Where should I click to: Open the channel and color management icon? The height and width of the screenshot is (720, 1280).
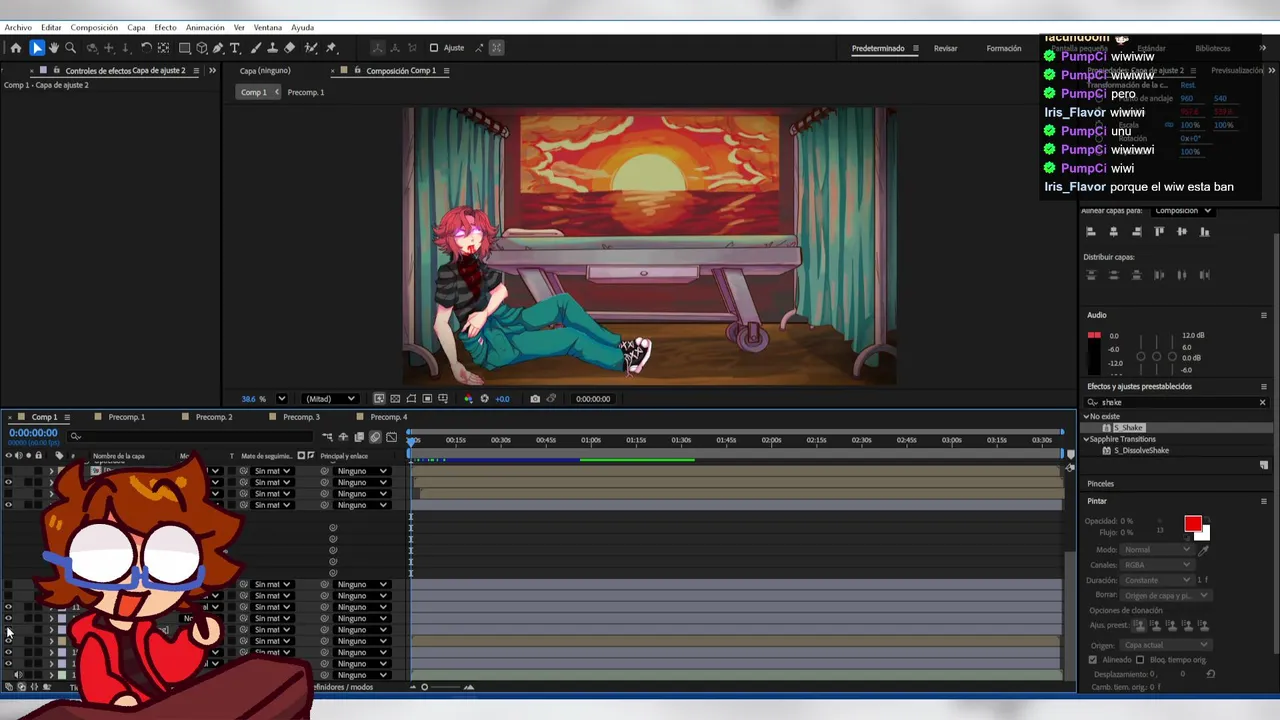468,399
